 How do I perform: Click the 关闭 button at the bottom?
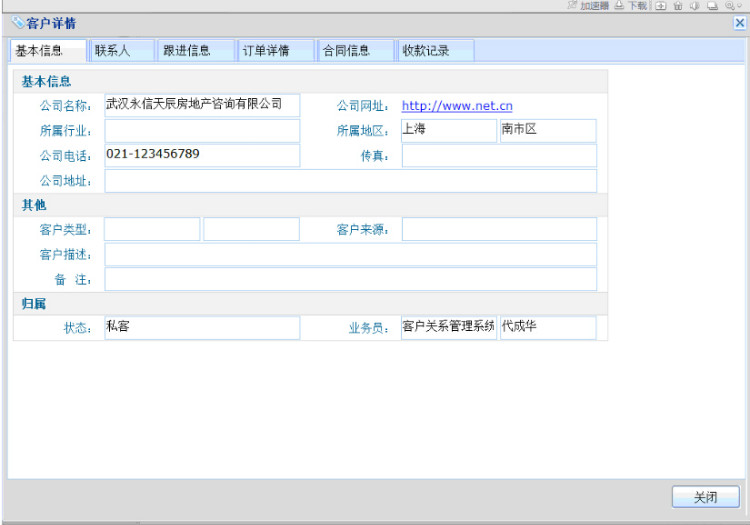(x=706, y=497)
